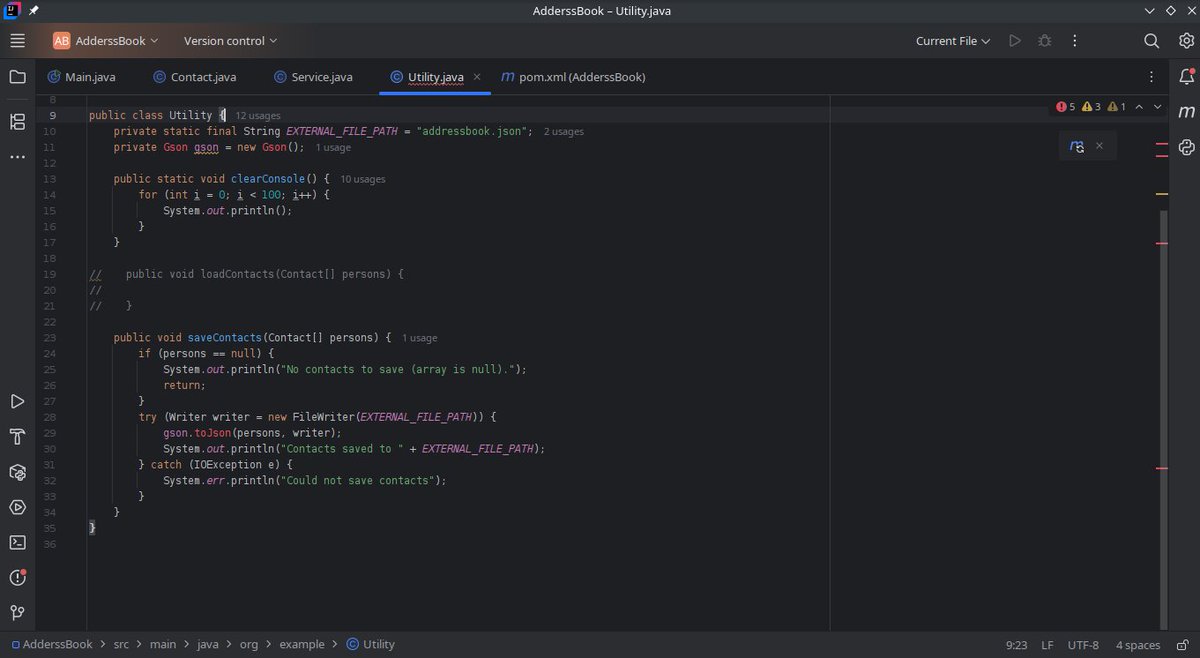Open the Problems tool window
The image size is (1200, 658).
click(17, 577)
